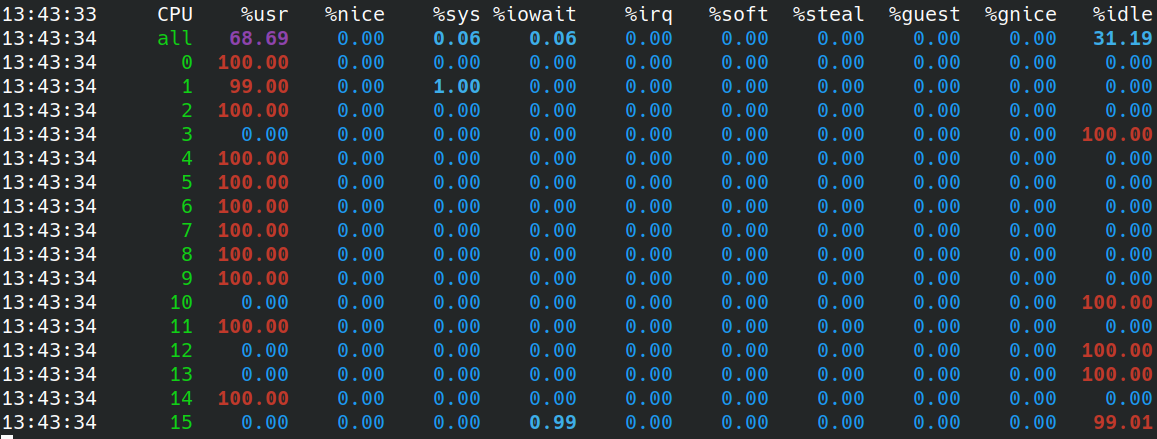1157x439 pixels.
Task: Select the %guest column header
Action: click(x=925, y=15)
